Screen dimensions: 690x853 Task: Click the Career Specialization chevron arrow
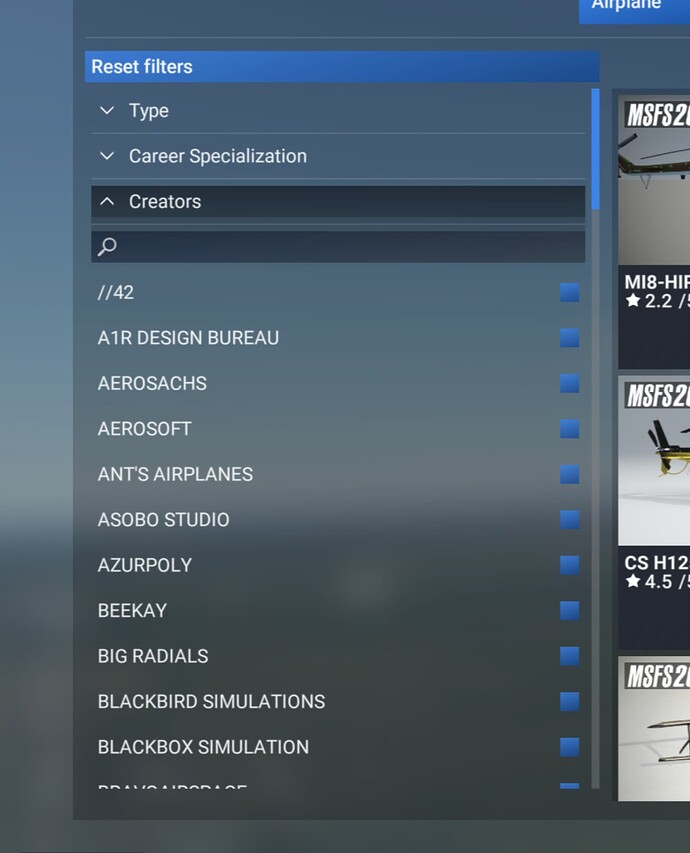click(x=107, y=156)
